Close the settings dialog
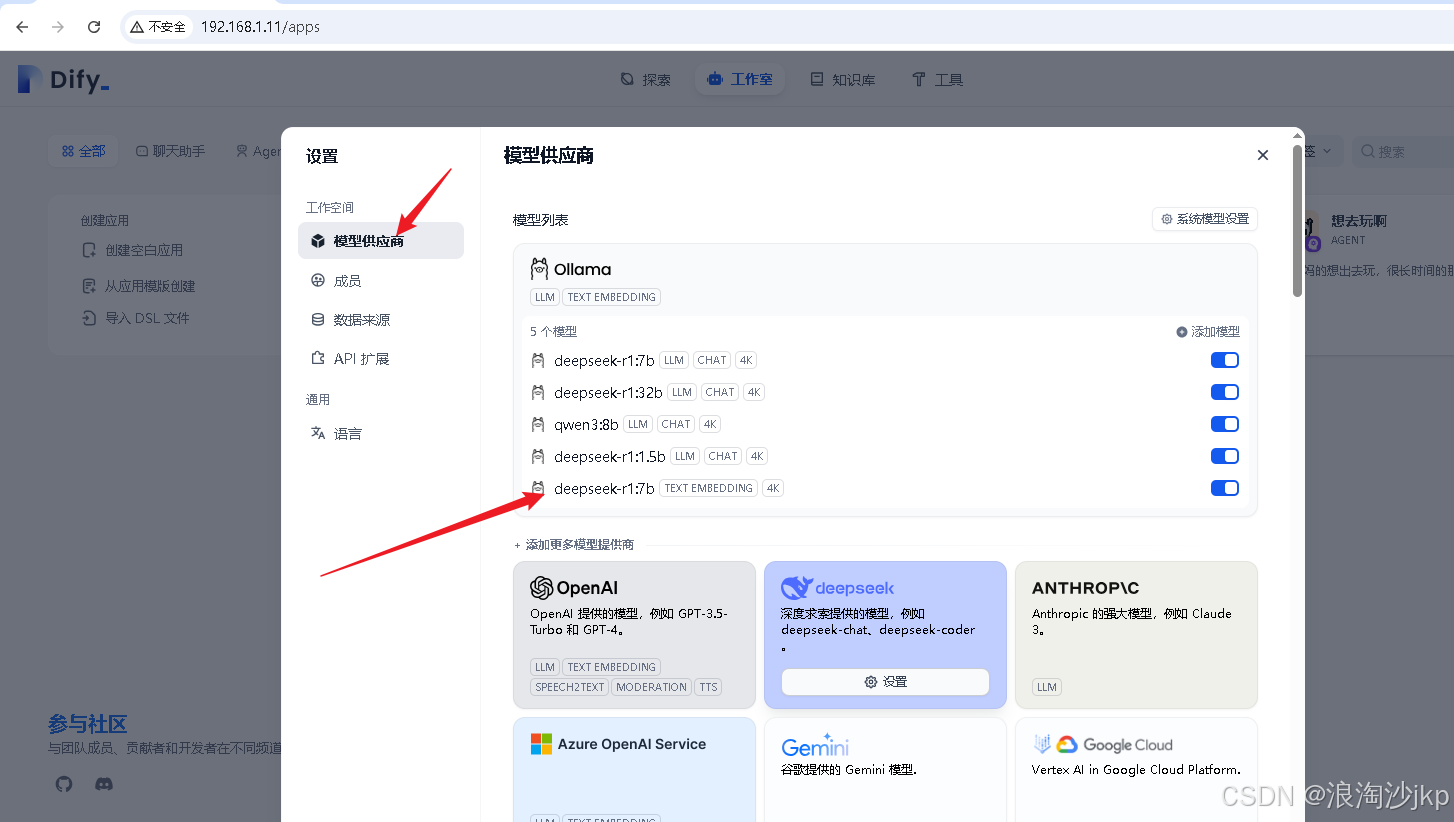1454x822 pixels. [1263, 155]
